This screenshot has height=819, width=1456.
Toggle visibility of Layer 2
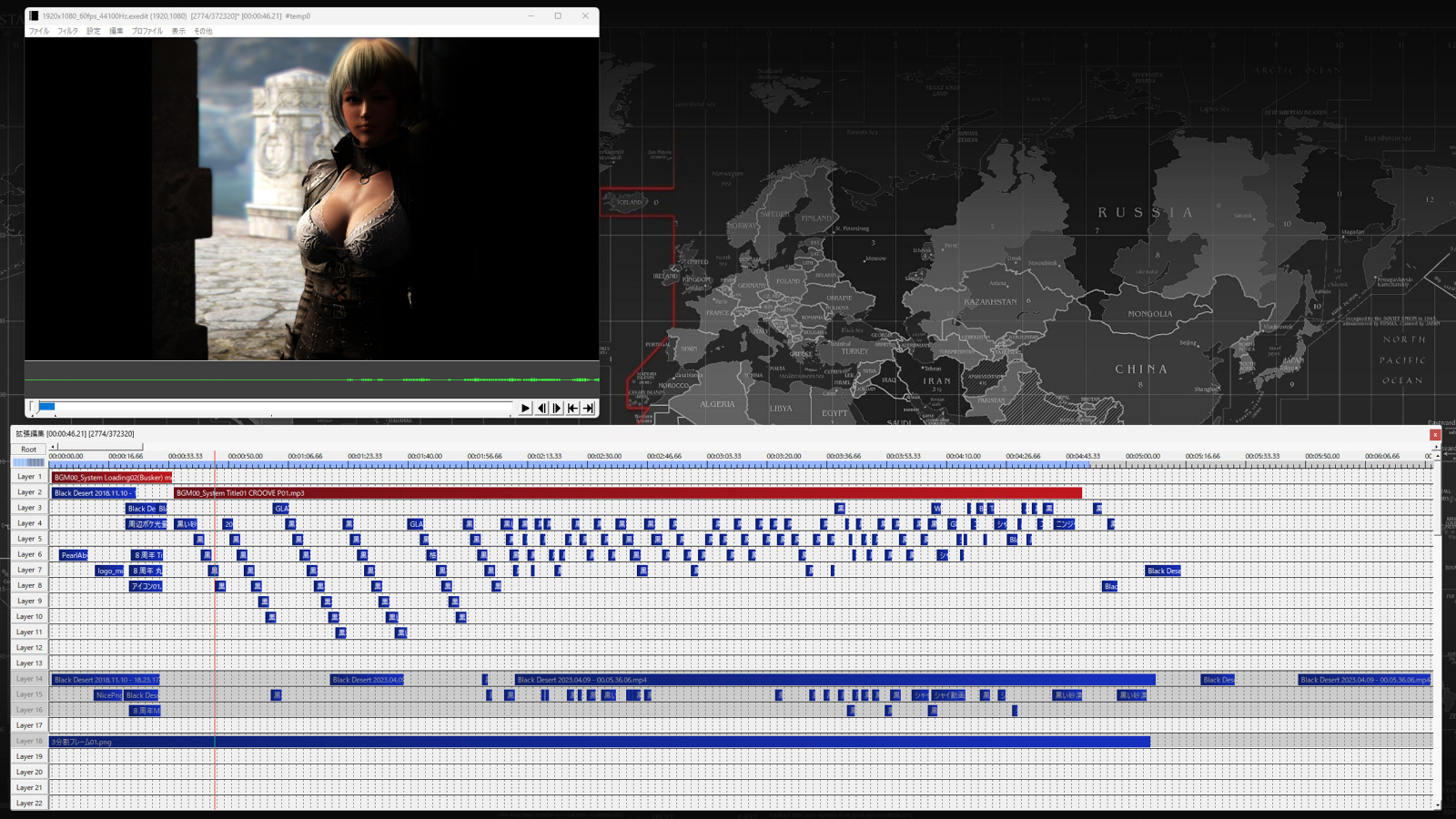coord(29,492)
